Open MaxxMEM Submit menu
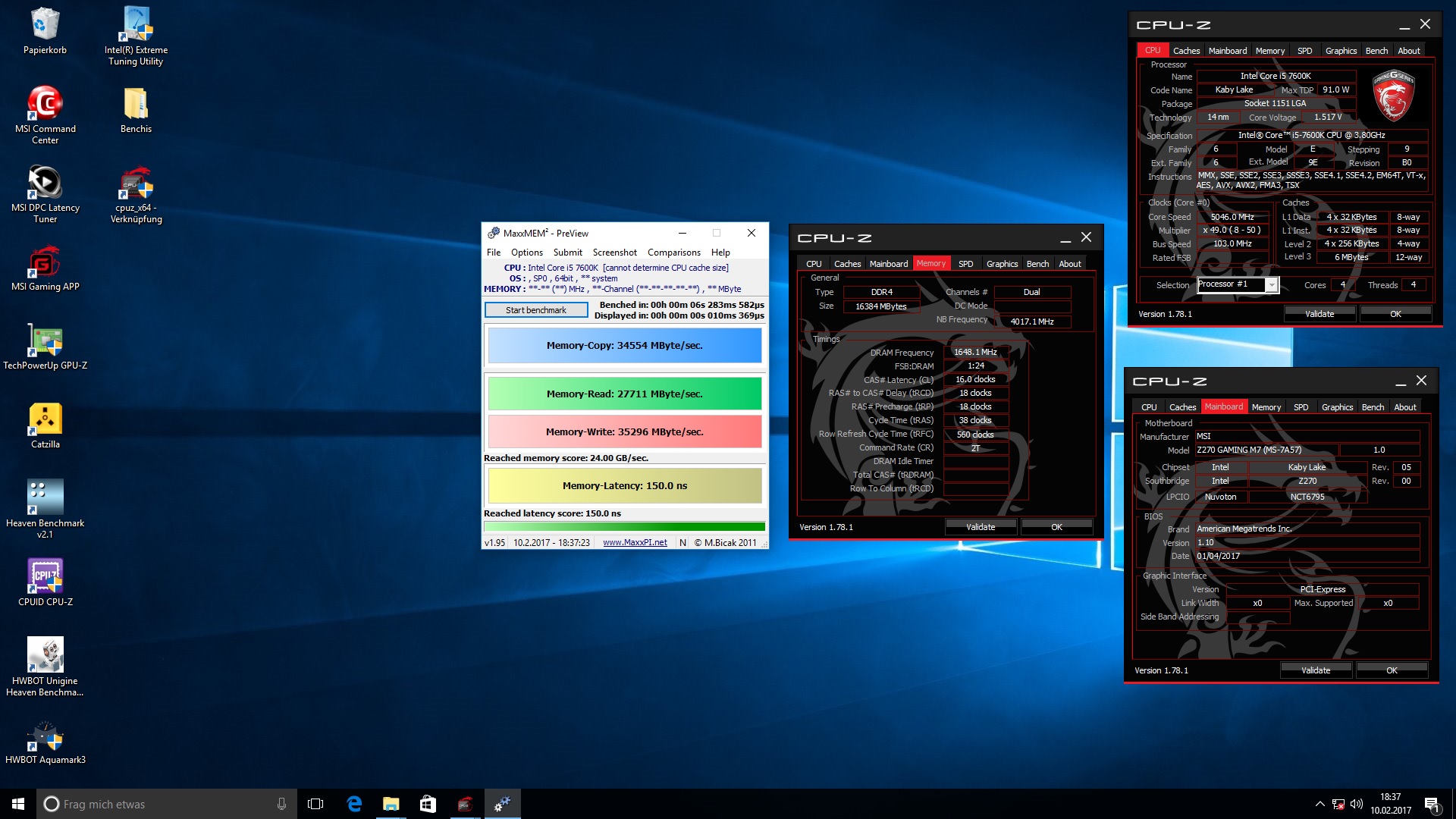This screenshot has height=819, width=1456. [x=568, y=253]
